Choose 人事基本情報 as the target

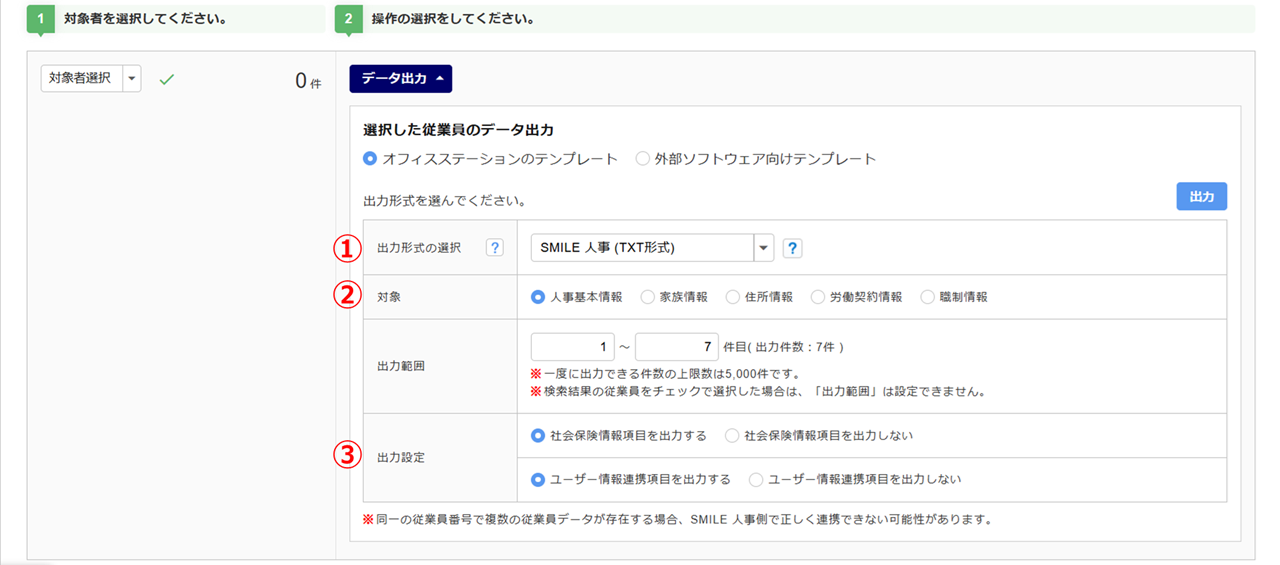pyautogui.click(x=539, y=297)
